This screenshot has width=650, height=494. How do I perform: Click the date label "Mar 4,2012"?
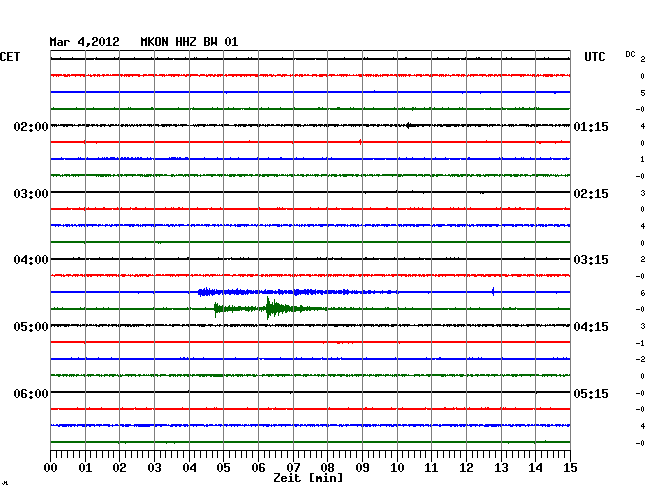coord(84,42)
